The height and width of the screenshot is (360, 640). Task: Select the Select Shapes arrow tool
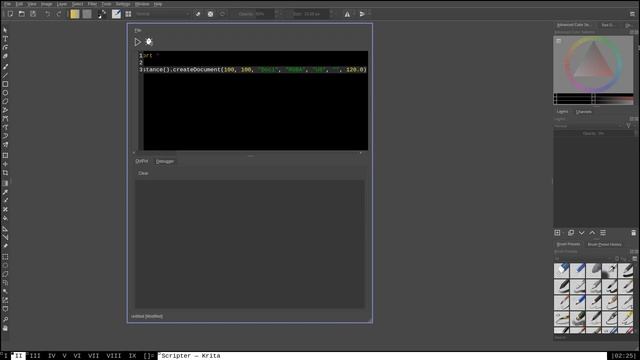tap(5, 30)
